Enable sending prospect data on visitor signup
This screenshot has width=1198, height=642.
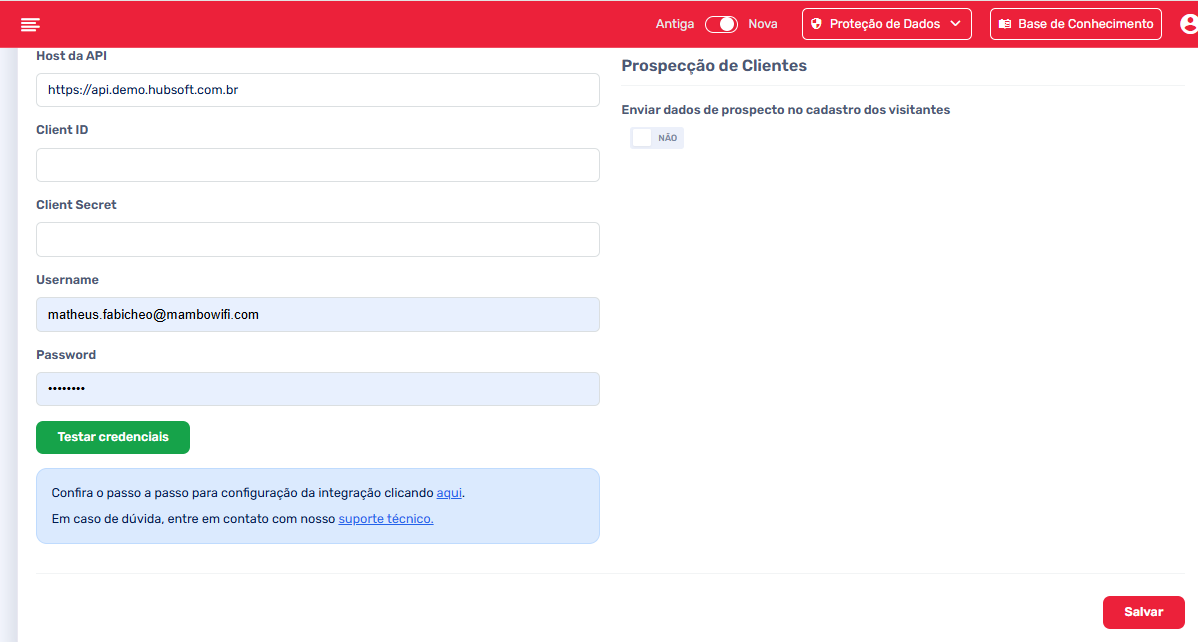pos(657,138)
